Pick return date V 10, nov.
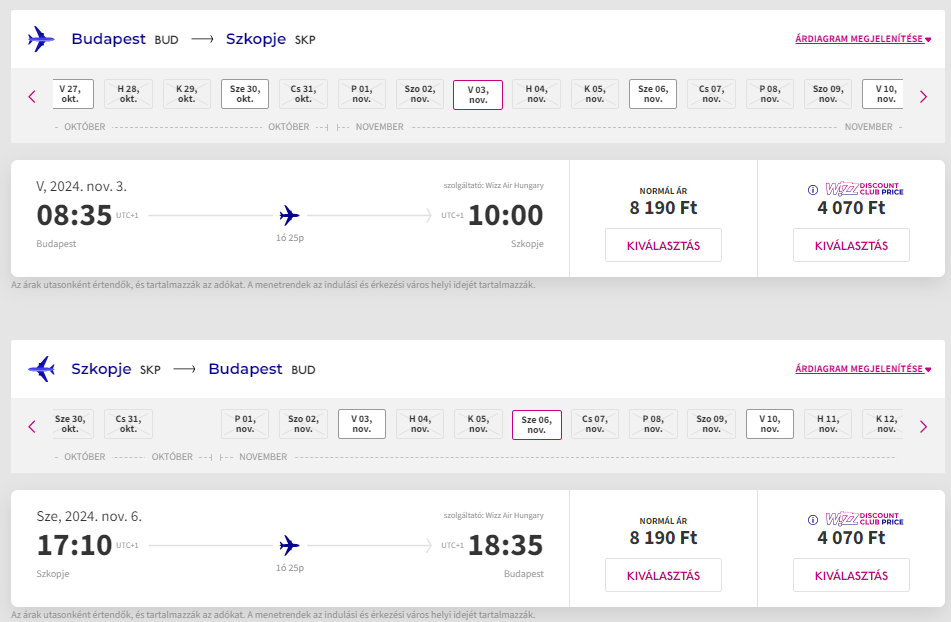Viewport: 951px width, 622px height. (770, 424)
